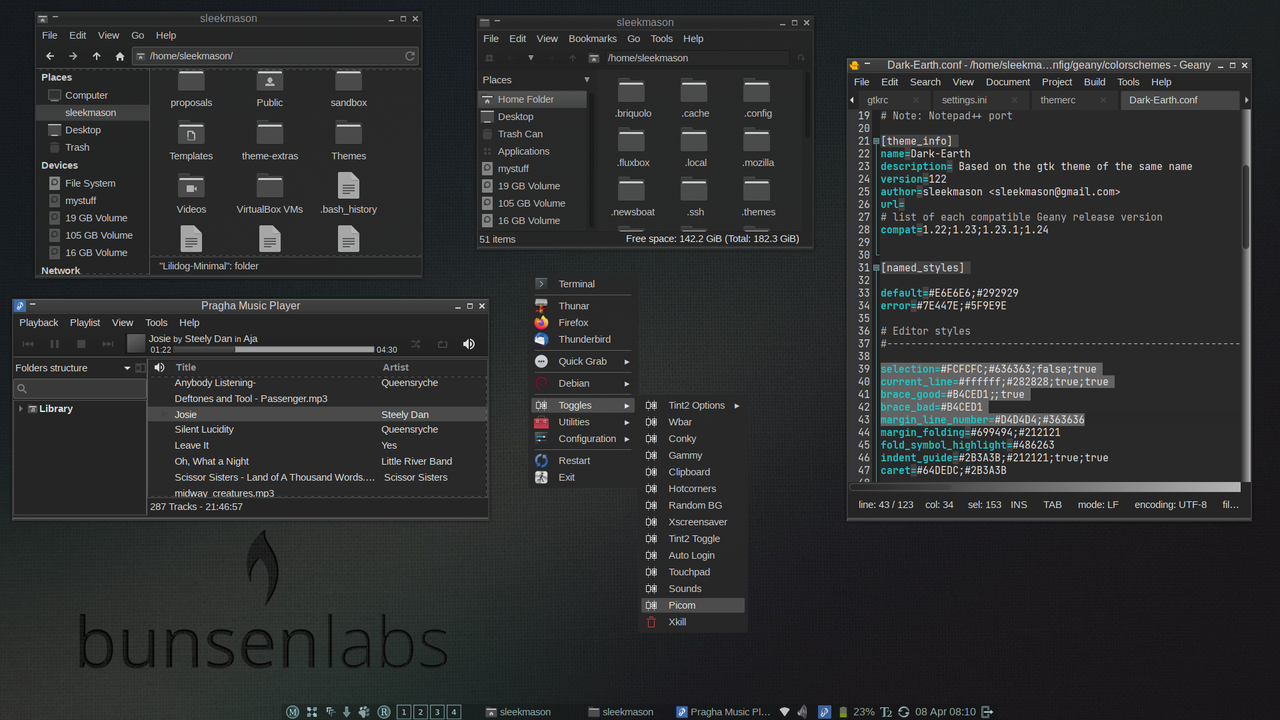The height and width of the screenshot is (720, 1280).
Task: Open the tray volume control icon
Action: [x=803, y=712]
